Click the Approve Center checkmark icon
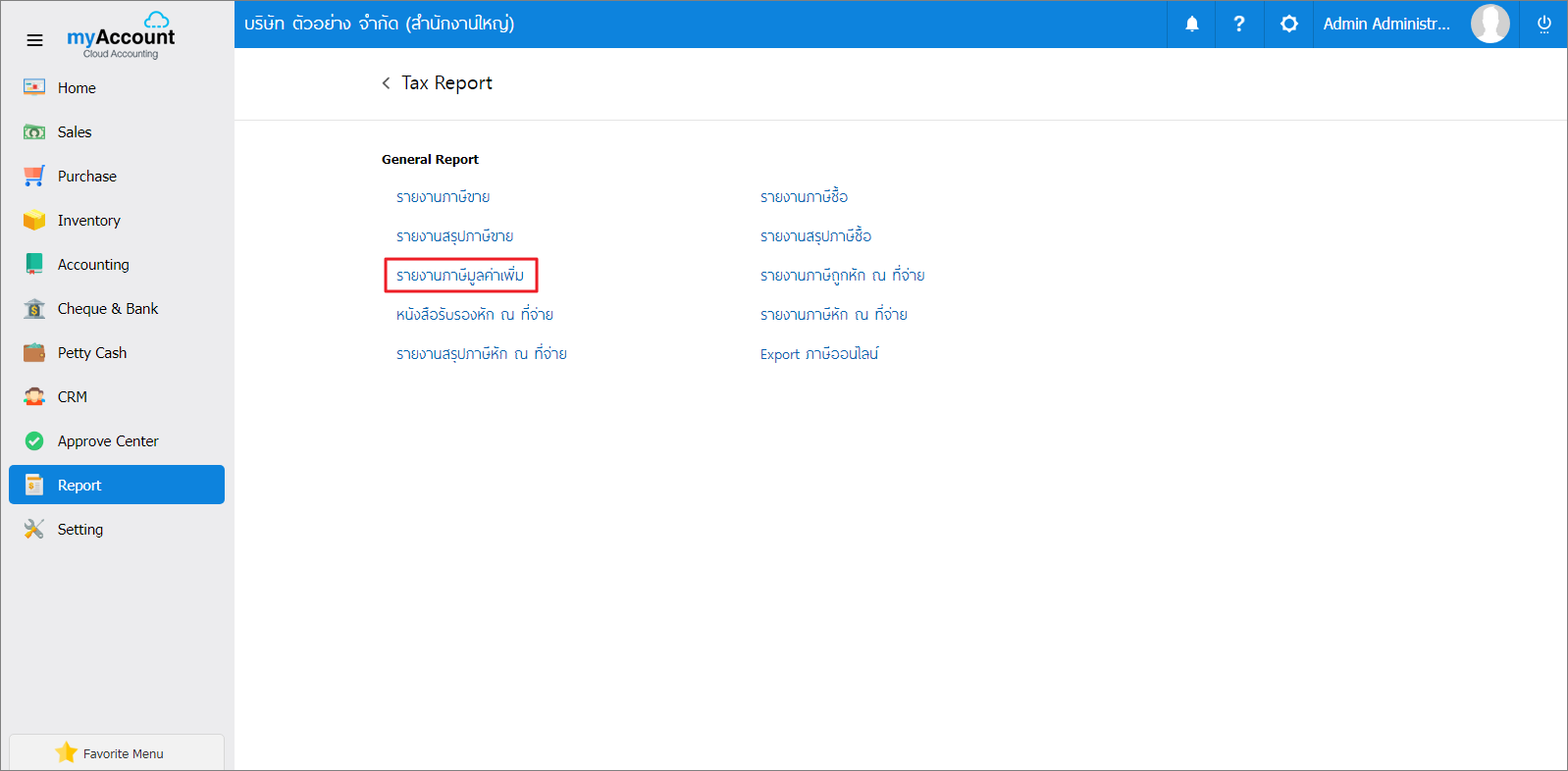 [x=34, y=440]
